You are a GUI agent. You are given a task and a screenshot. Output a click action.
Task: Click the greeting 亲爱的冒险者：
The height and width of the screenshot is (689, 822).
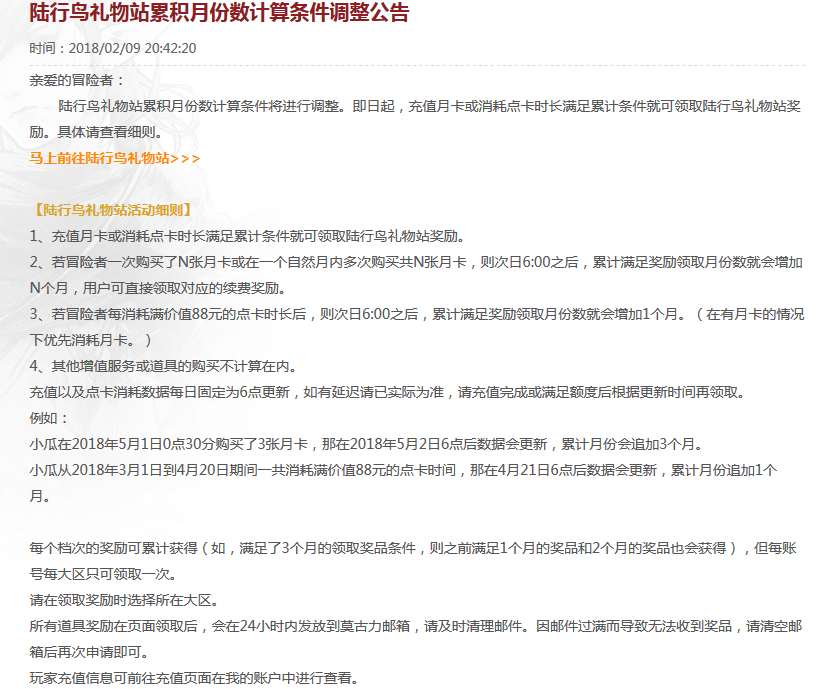[78, 80]
